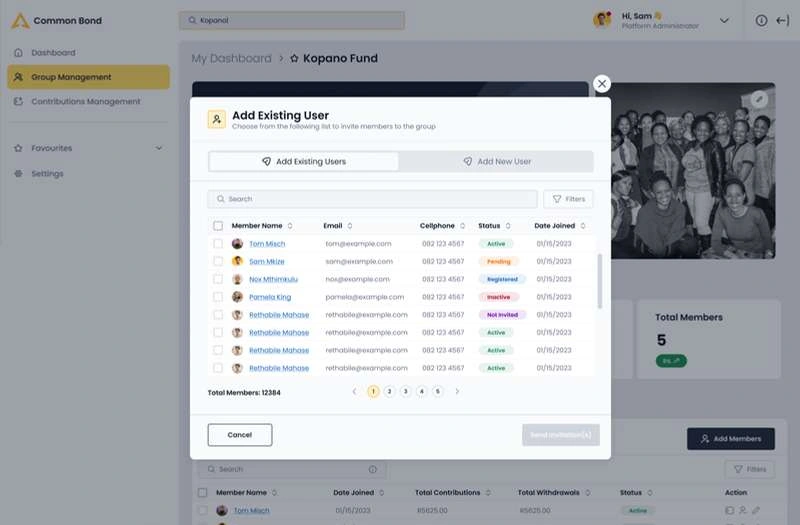Click the edit pencil on group photo
800x525 pixels.
point(759,99)
